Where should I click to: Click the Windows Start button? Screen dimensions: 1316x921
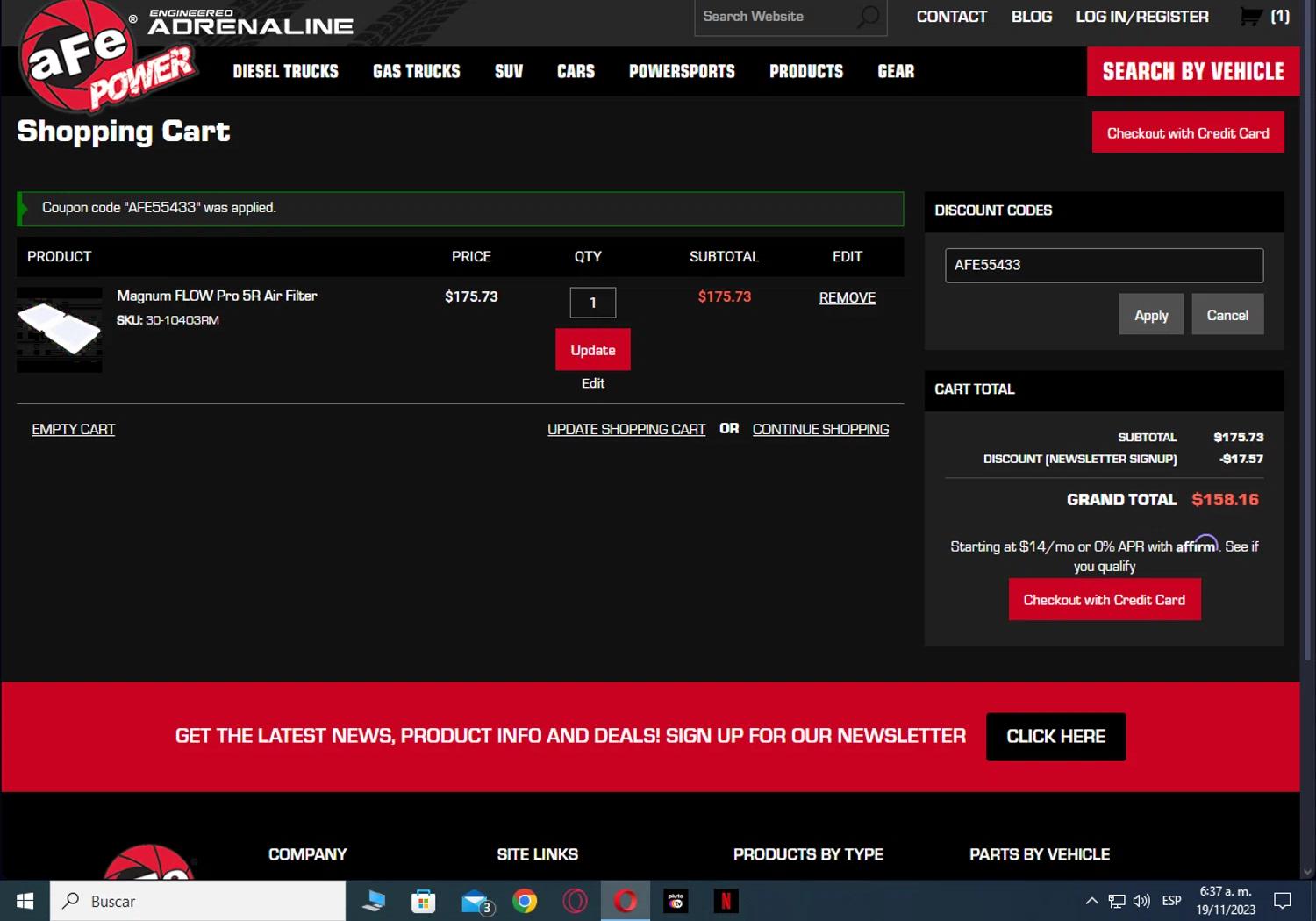25,901
